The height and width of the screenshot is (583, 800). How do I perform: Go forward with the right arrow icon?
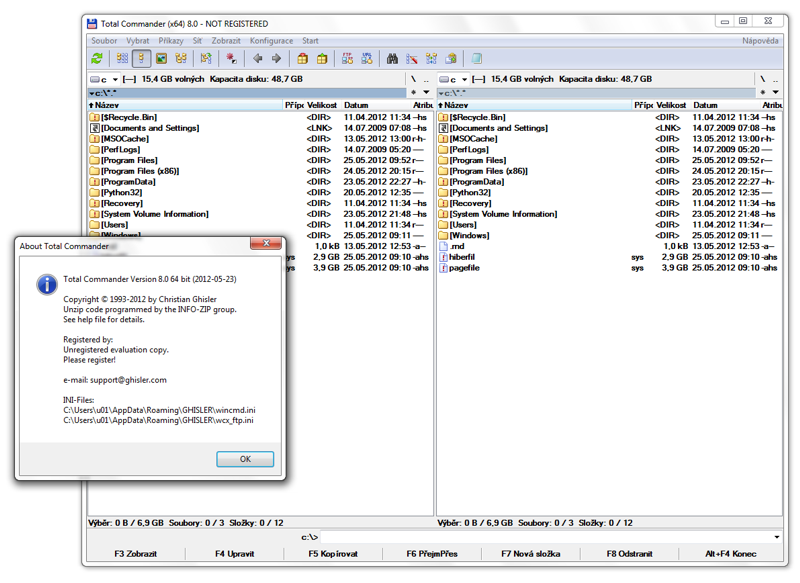(x=277, y=59)
